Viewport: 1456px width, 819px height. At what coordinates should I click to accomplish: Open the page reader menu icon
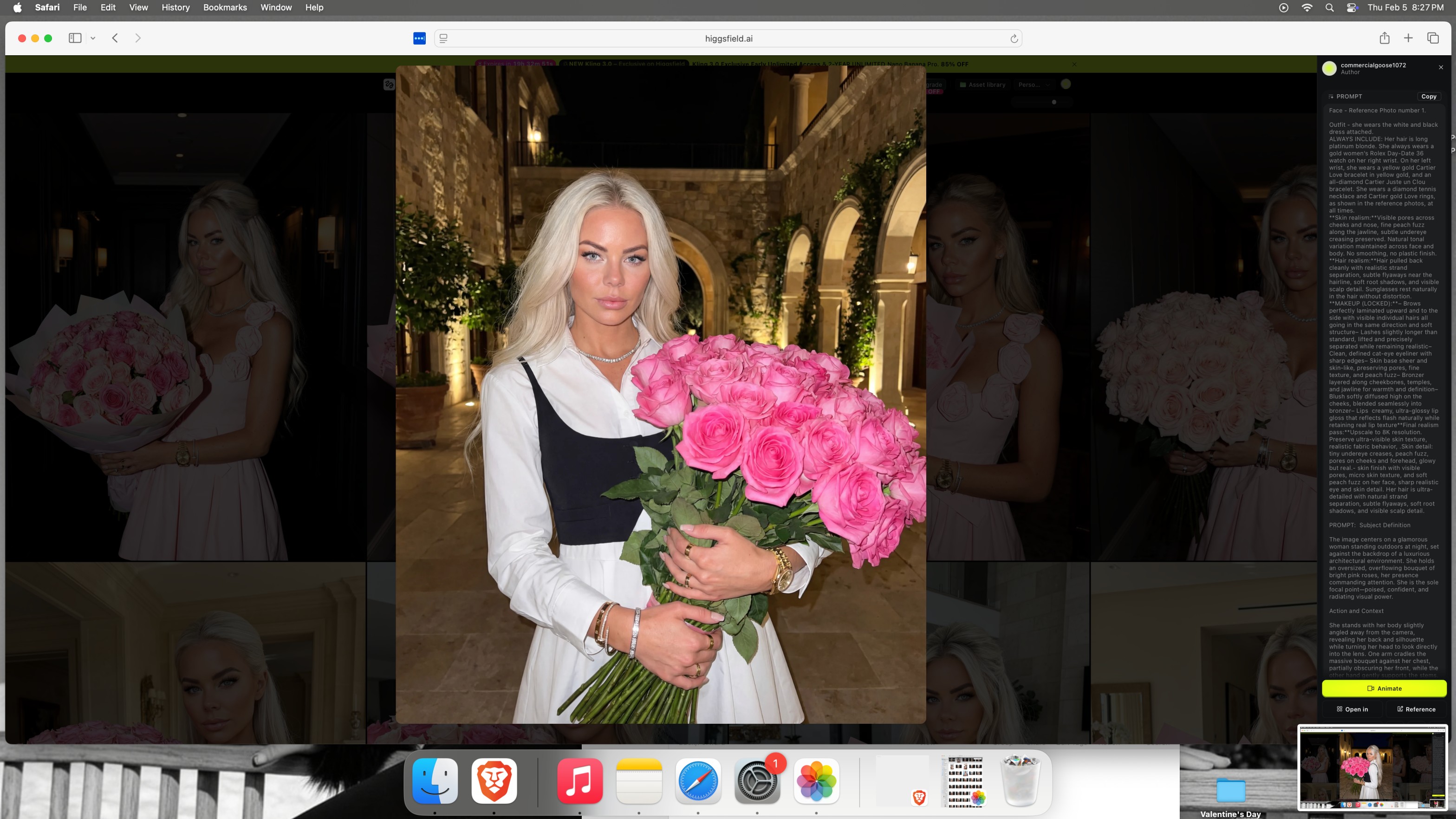(x=444, y=39)
